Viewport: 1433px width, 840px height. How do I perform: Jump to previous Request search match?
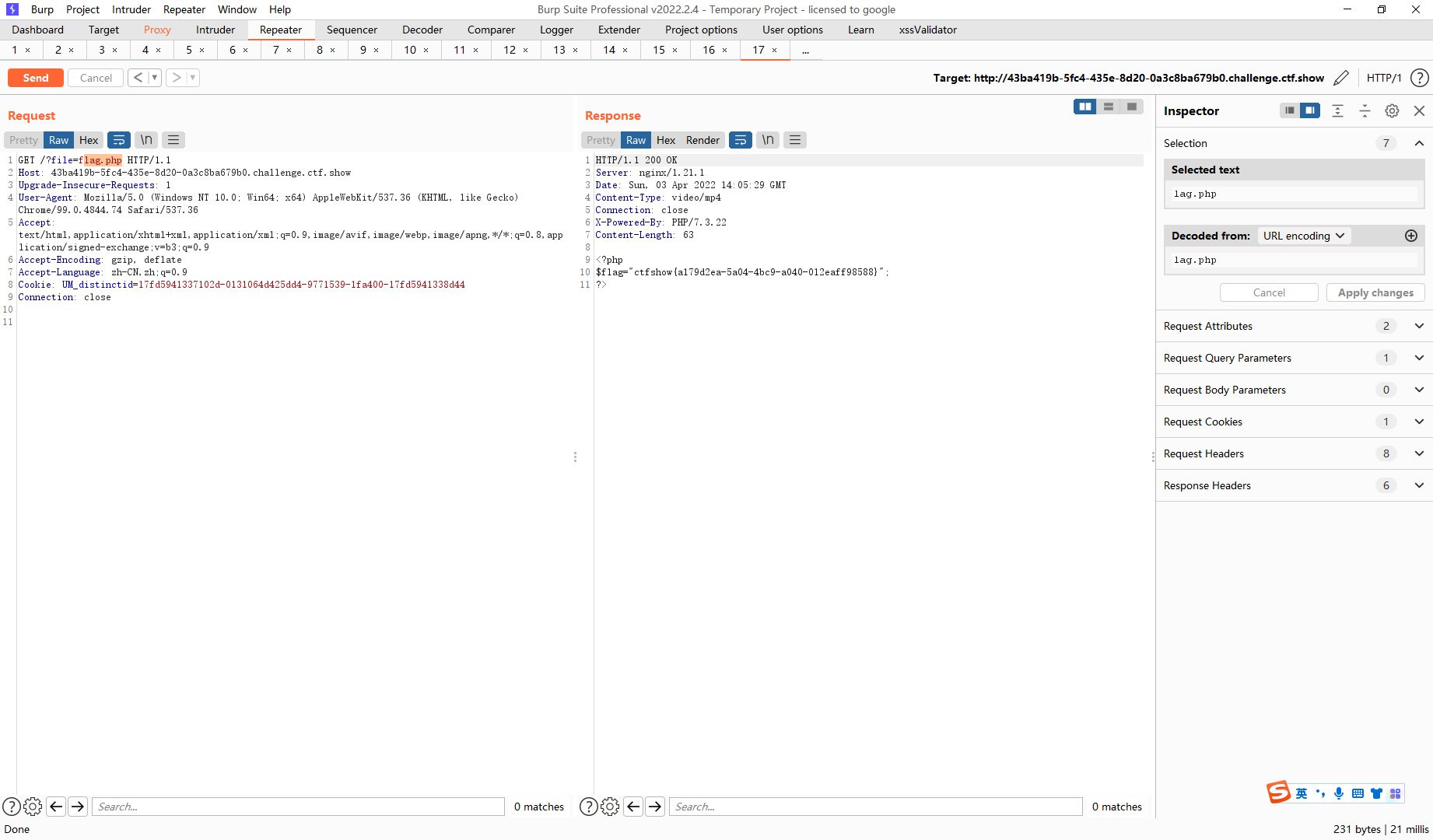click(56, 807)
